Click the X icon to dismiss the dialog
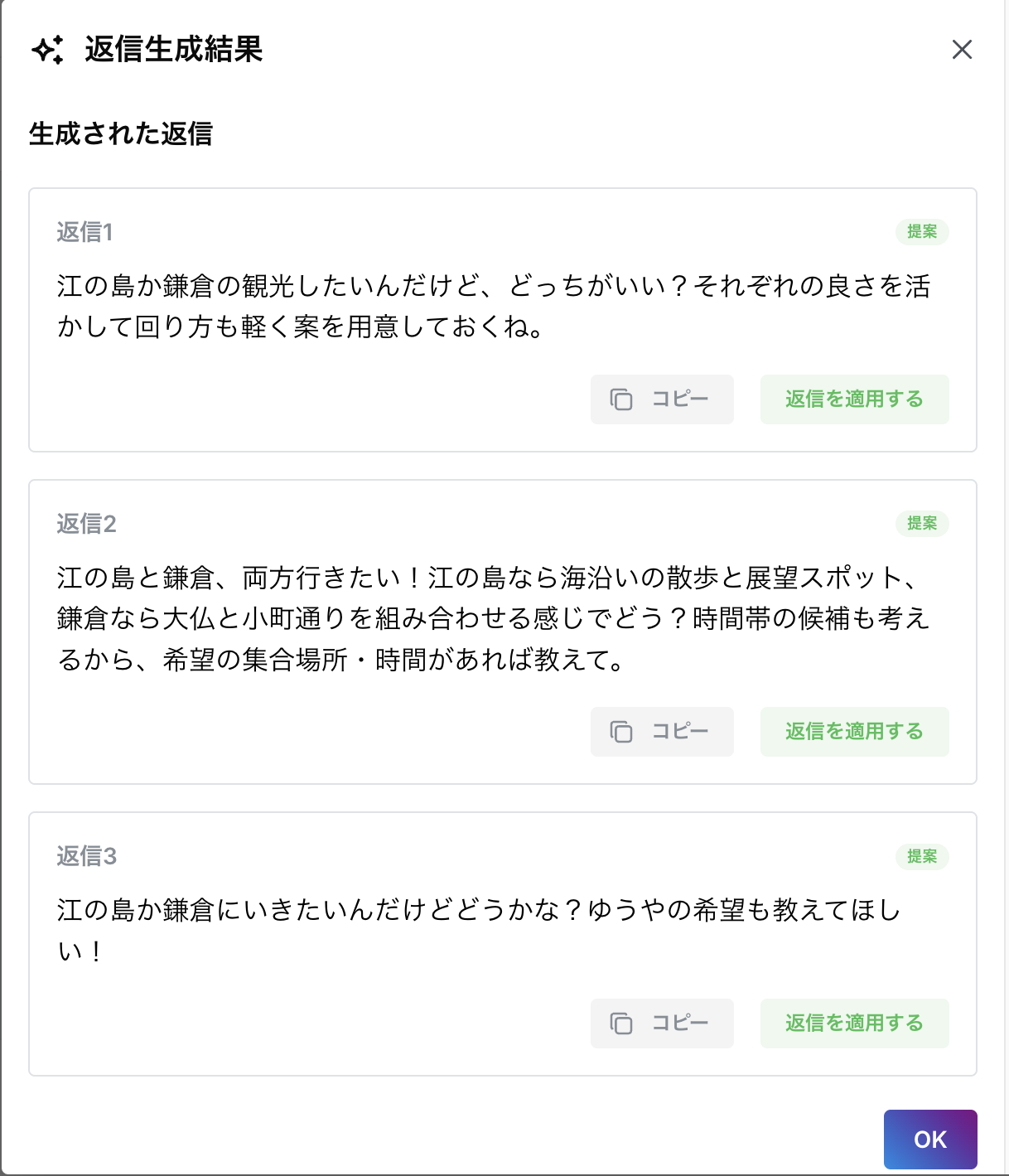 click(x=963, y=51)
